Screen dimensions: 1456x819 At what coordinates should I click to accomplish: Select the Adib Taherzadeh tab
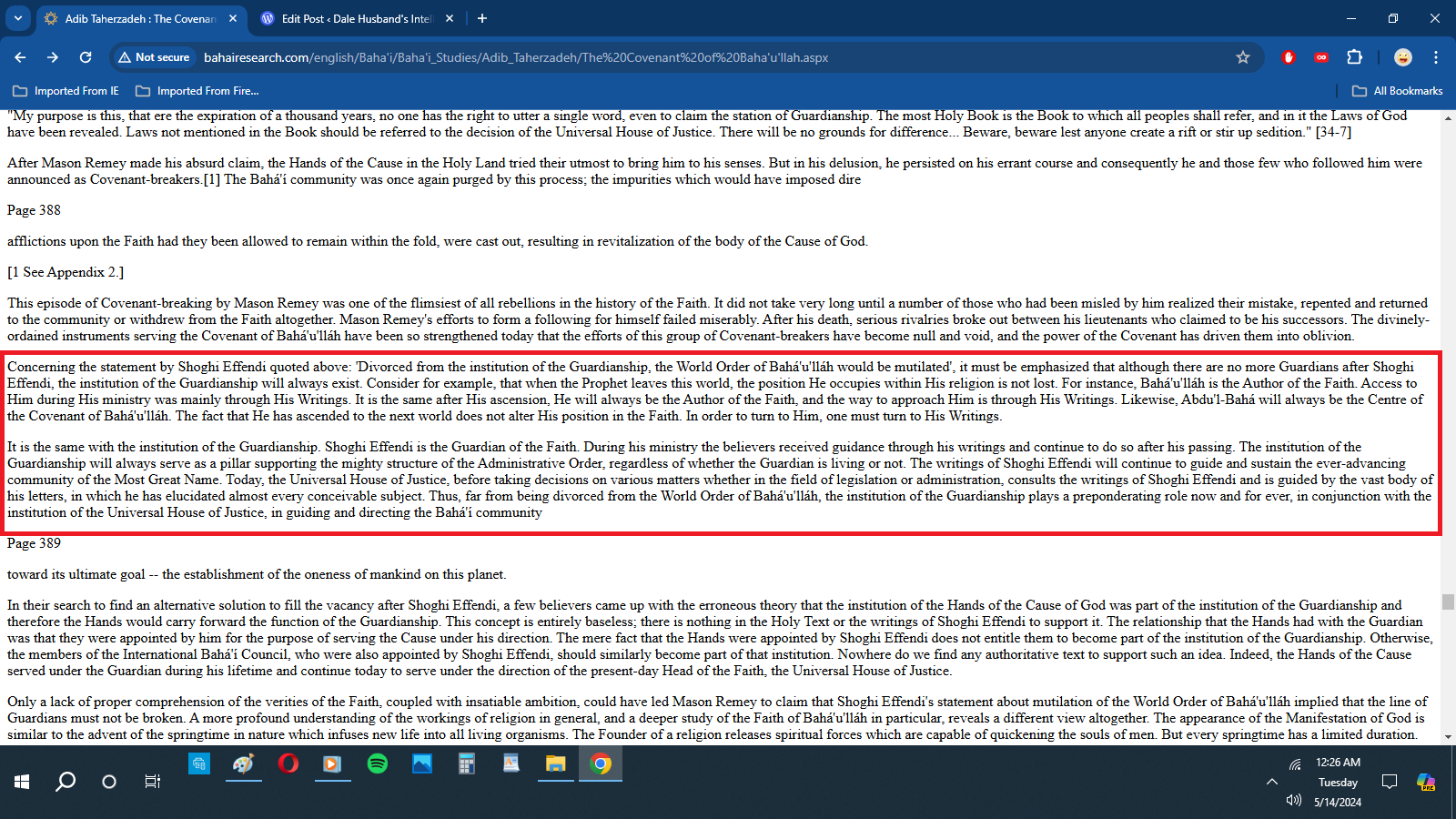pos(136,18)
